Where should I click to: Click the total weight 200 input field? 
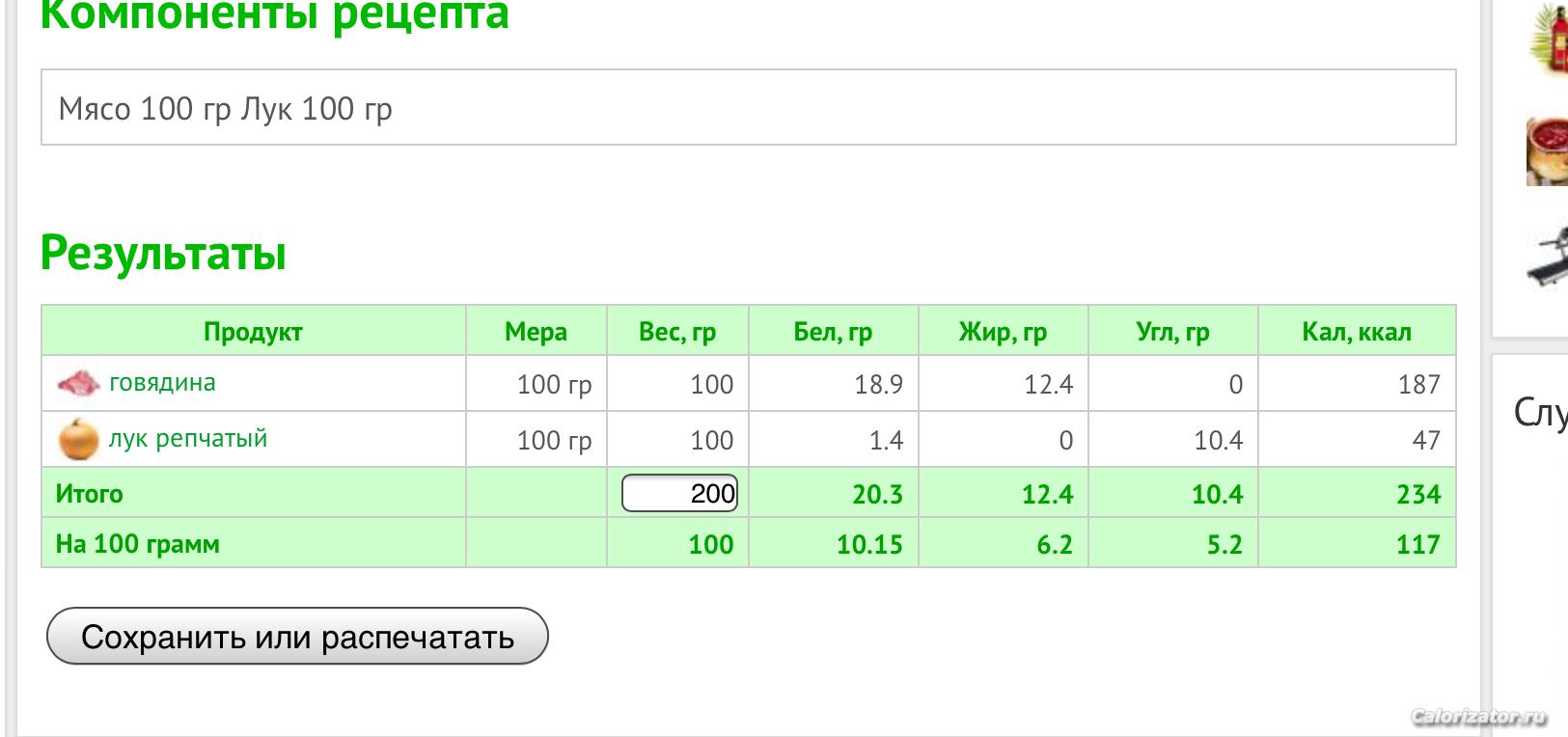[x=680, y=493]
